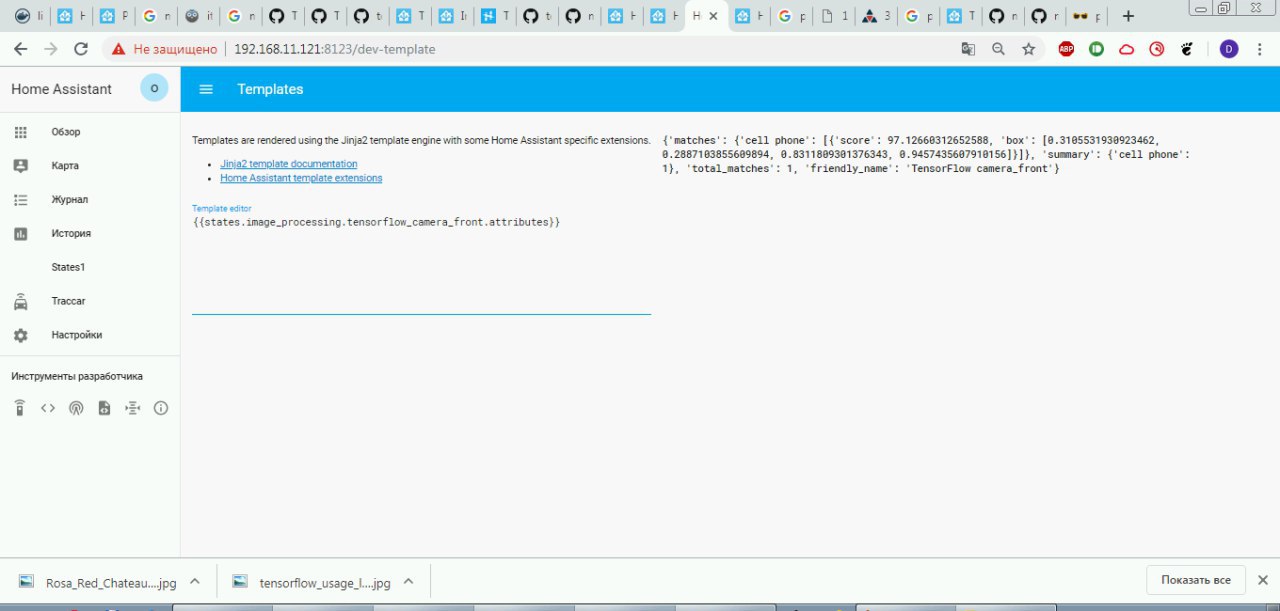1280x611 pixels.
Task: Open the Jinja2 template documentation link
Action: click(288, 164)
